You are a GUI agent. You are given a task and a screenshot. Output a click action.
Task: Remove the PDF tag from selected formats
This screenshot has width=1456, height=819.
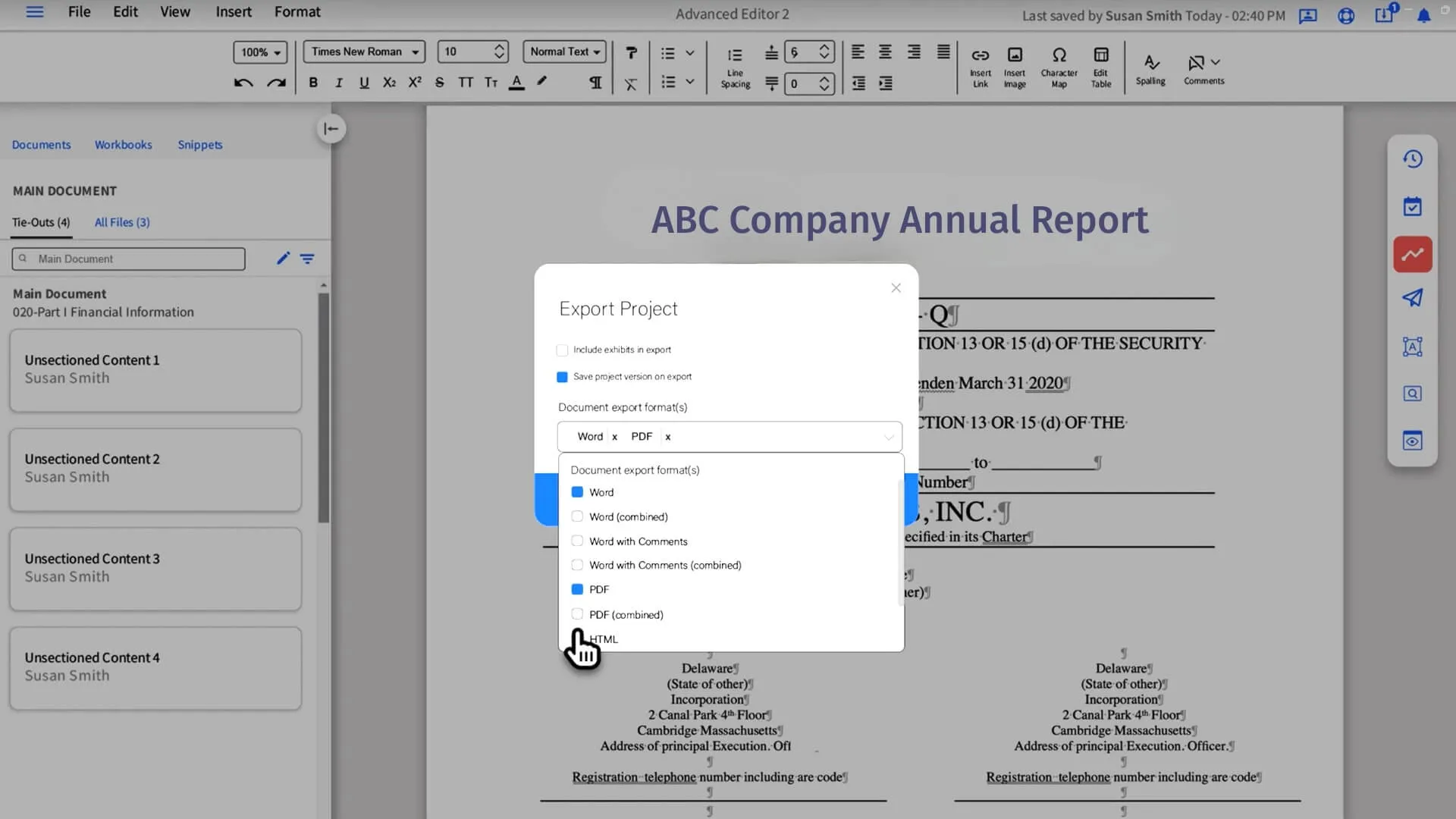click(x=668, y=437)
